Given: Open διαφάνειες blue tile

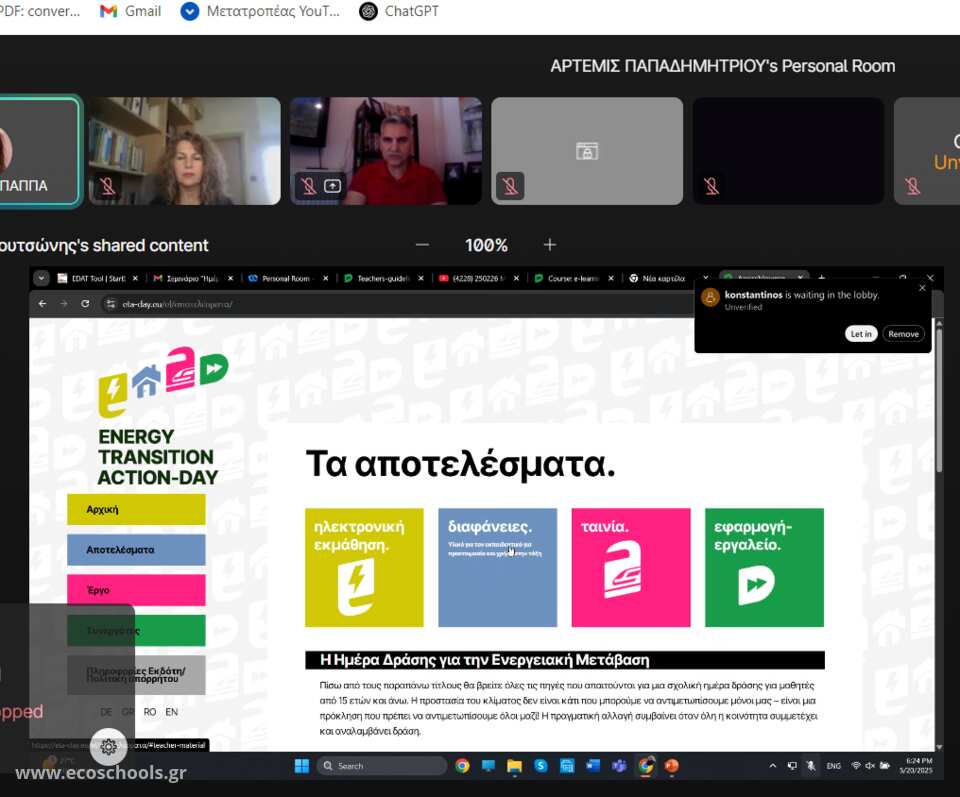Looking at the screenshot, I should (x=498, y=567).
